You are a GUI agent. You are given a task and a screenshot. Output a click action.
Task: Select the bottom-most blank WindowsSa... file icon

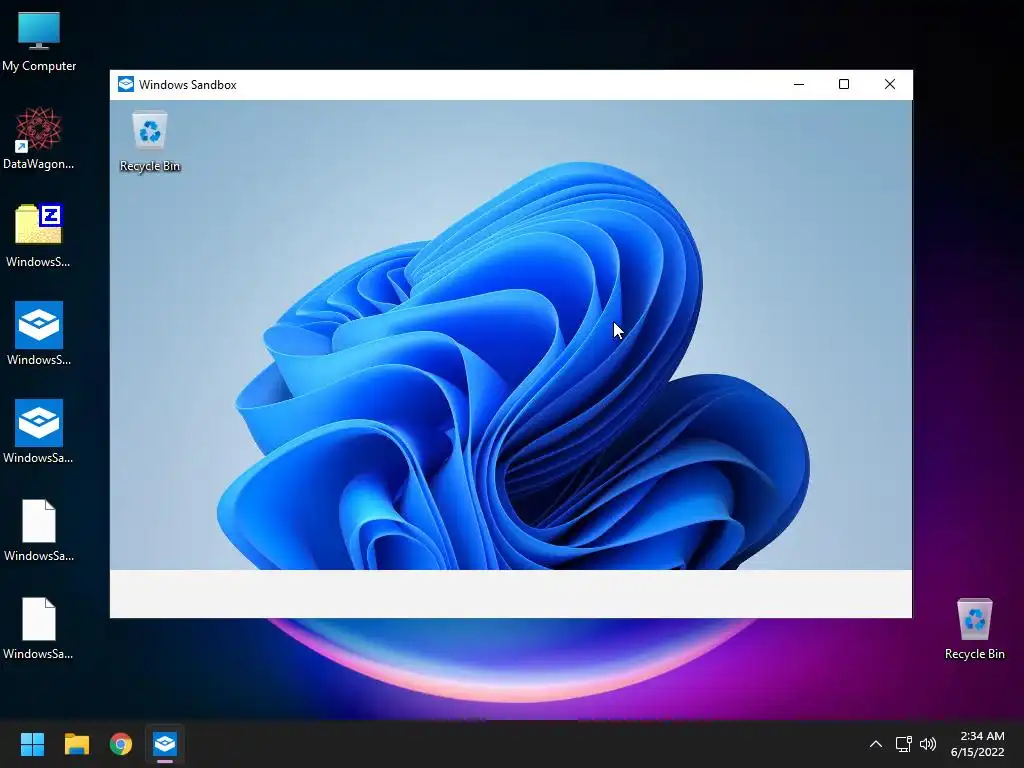tap(39, 628)
